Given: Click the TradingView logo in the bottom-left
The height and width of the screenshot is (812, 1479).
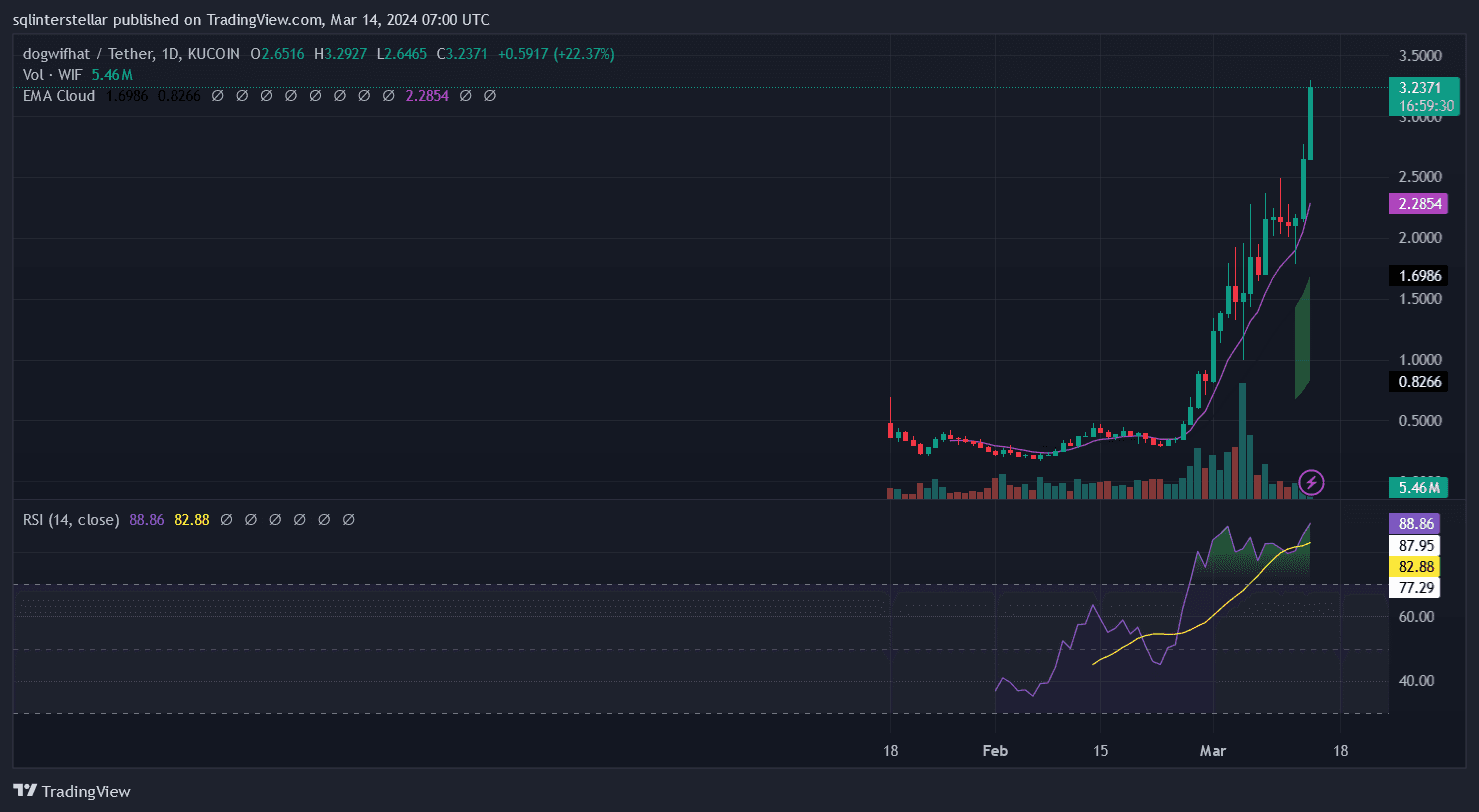Looking at the screenshot, I should click(72, 791).
